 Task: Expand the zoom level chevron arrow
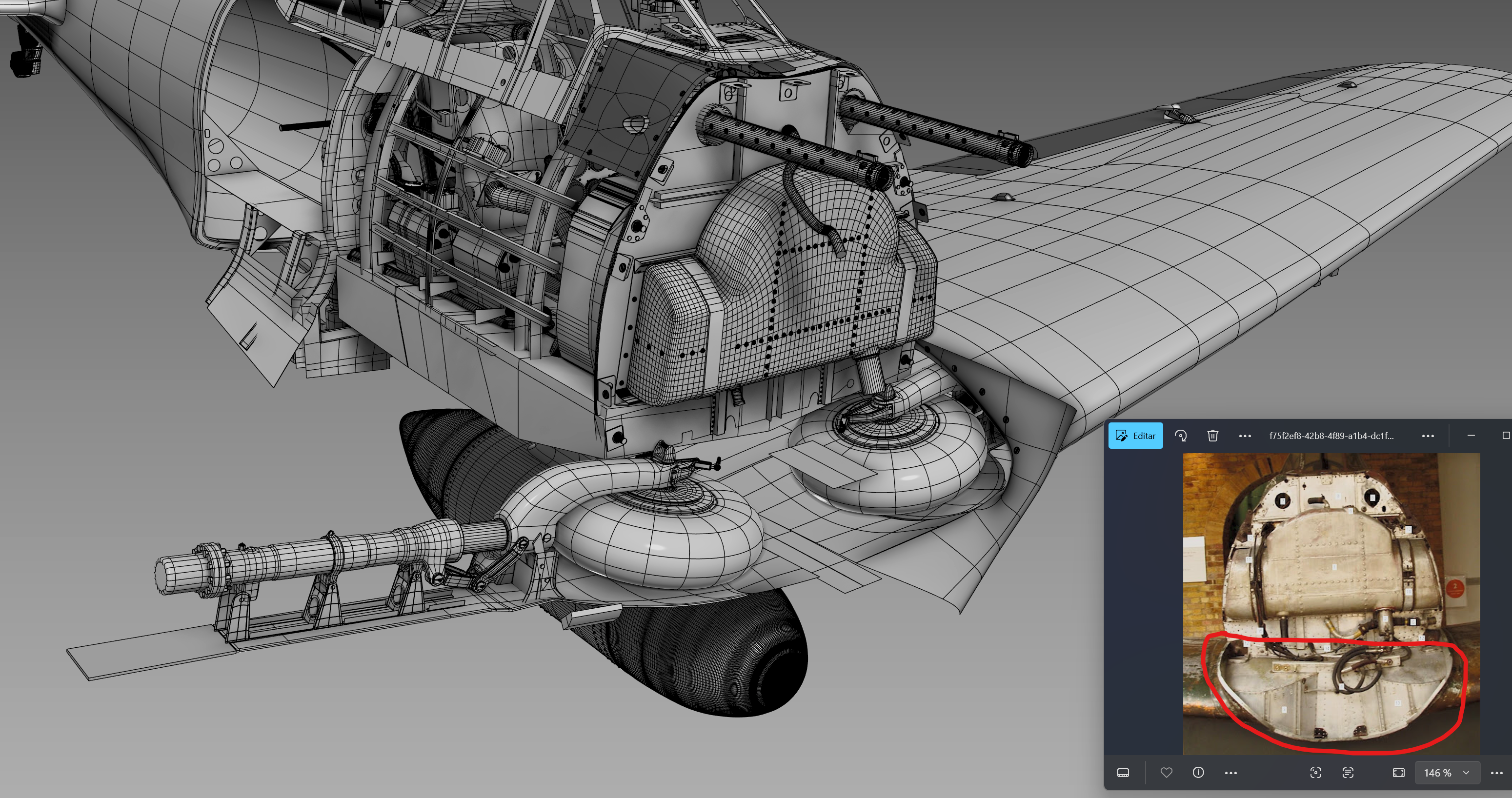coord(1466,773)
